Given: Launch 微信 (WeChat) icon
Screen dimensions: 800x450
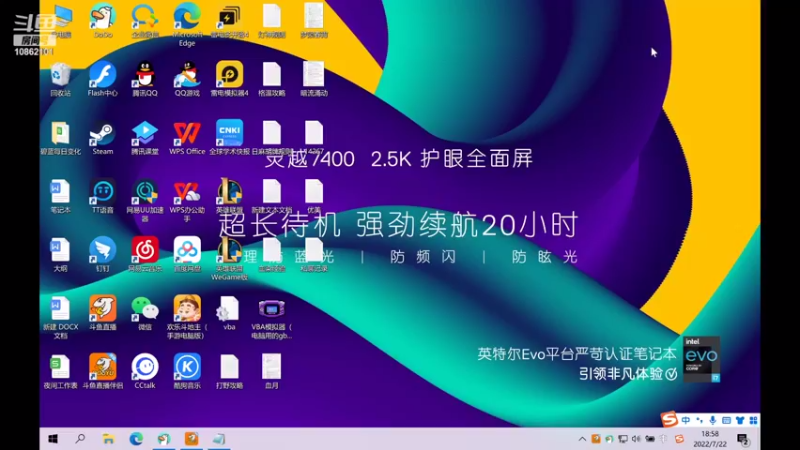Looking at the screenshot, I should coord(145,313).
